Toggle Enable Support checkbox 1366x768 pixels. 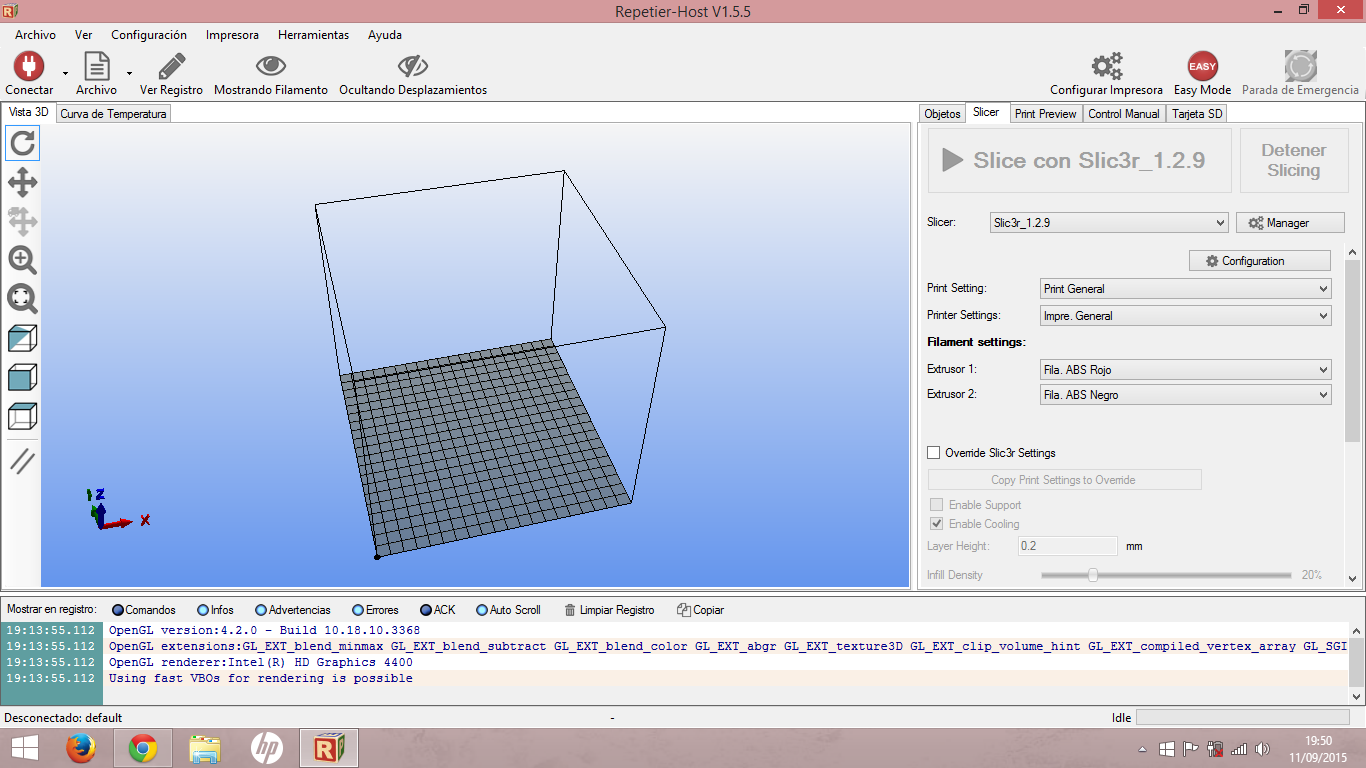[x=937, y=505]
